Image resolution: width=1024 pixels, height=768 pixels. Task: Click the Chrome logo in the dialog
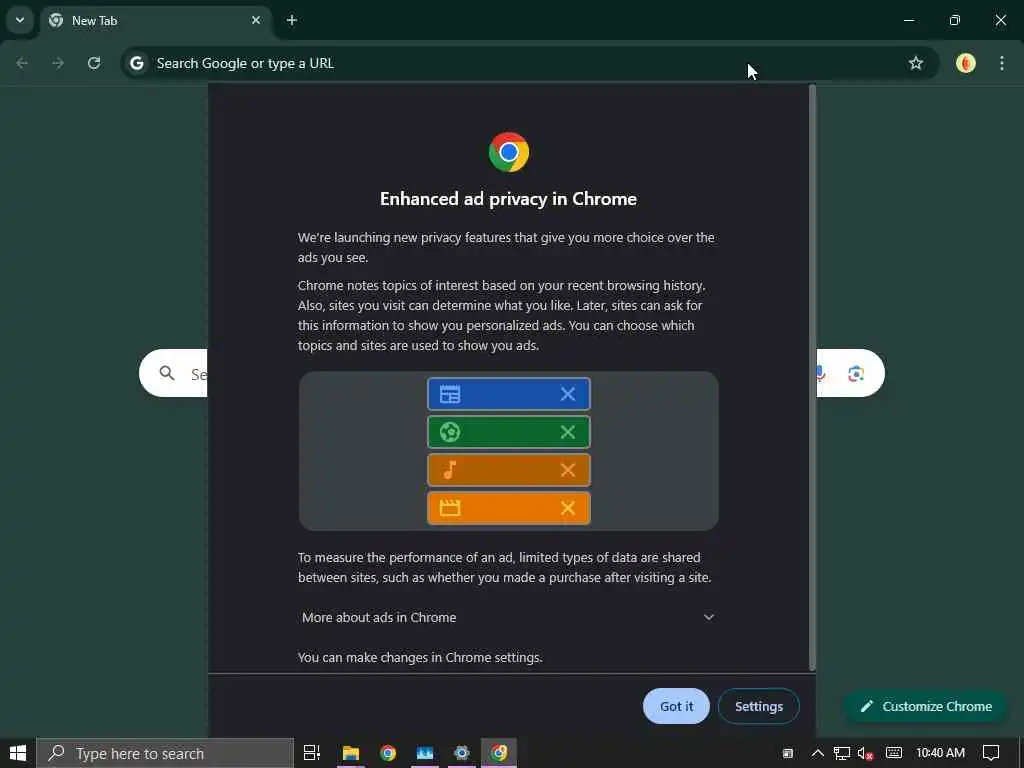coord(509,152)
